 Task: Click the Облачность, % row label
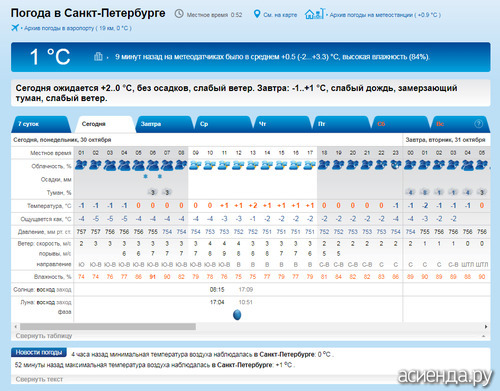tap(51, 166)
